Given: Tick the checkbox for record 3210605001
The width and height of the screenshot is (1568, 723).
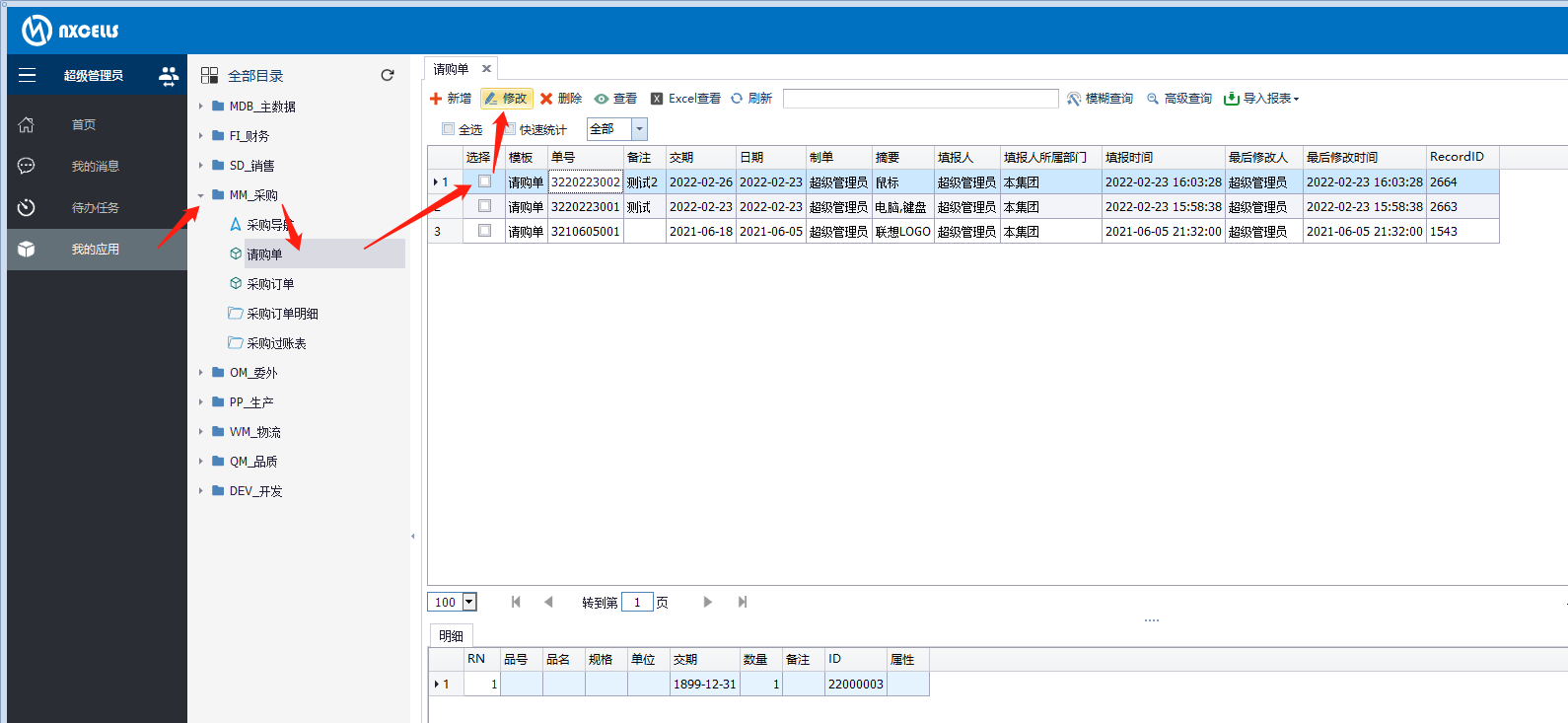Looking at the screenshot, I should pos(484,231).
